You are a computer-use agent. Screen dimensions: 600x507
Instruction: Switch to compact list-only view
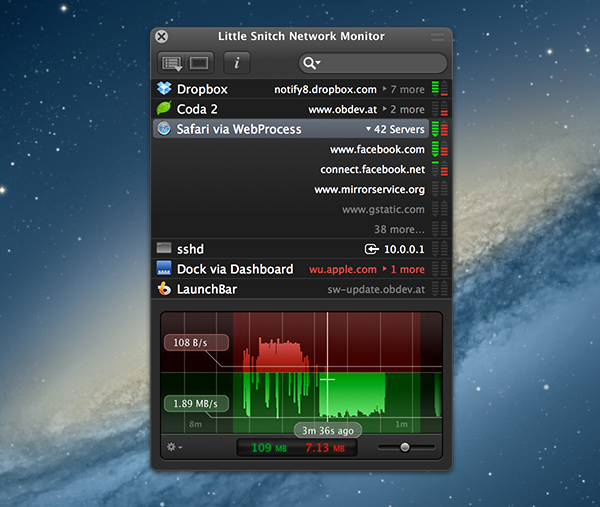click(199, 63)
